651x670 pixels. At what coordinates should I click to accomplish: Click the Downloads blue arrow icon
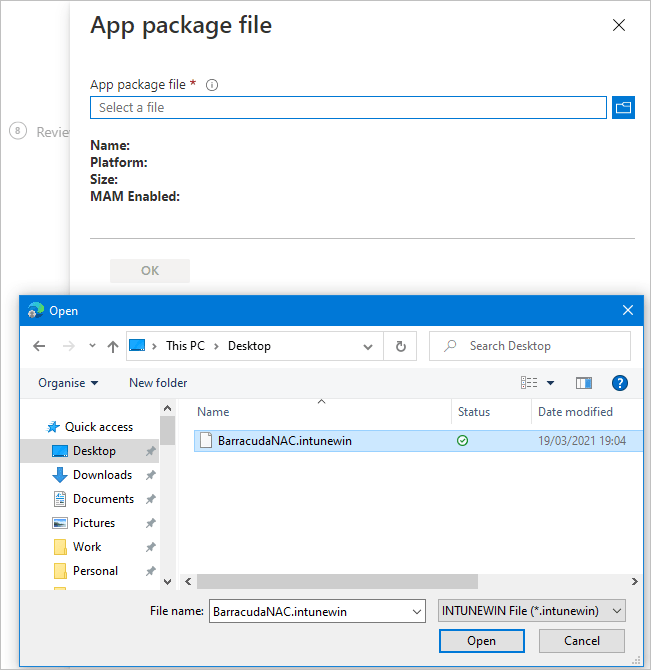pyautogui.click(x=60, y=475)
